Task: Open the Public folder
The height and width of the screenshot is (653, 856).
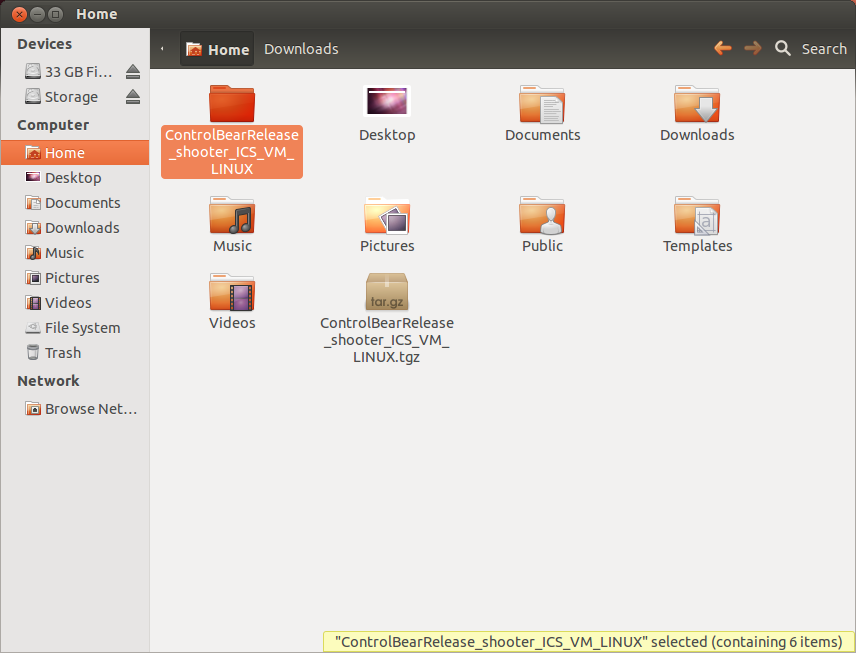Action: (542, 216)
